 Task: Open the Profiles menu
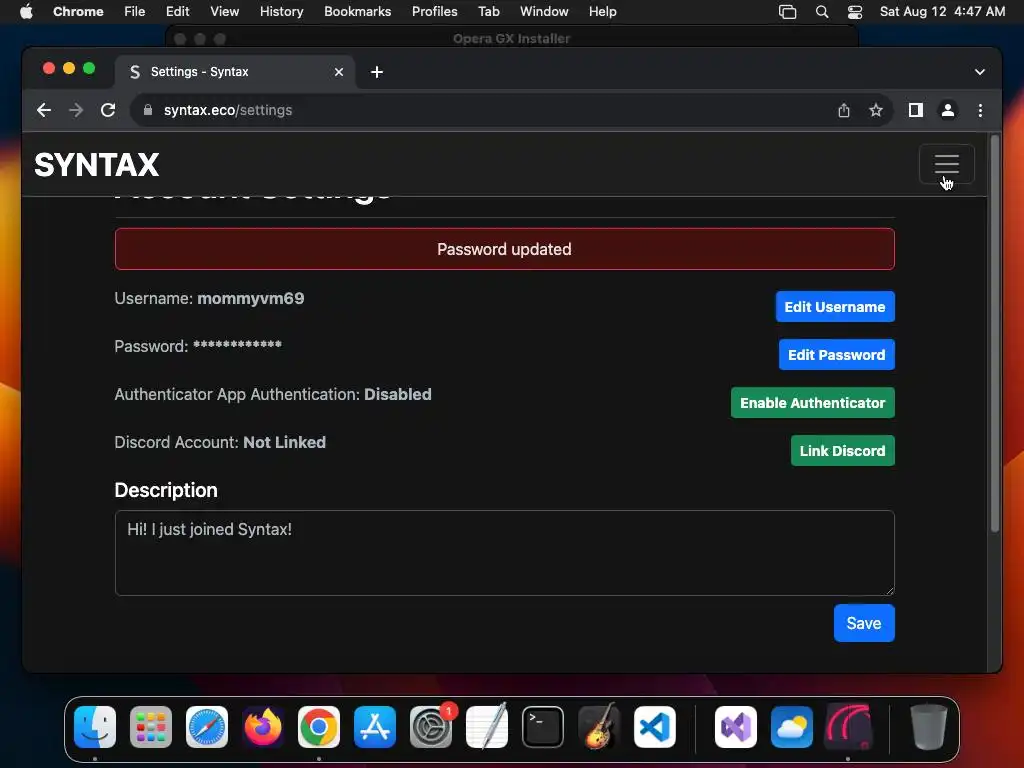pos(434,12)
